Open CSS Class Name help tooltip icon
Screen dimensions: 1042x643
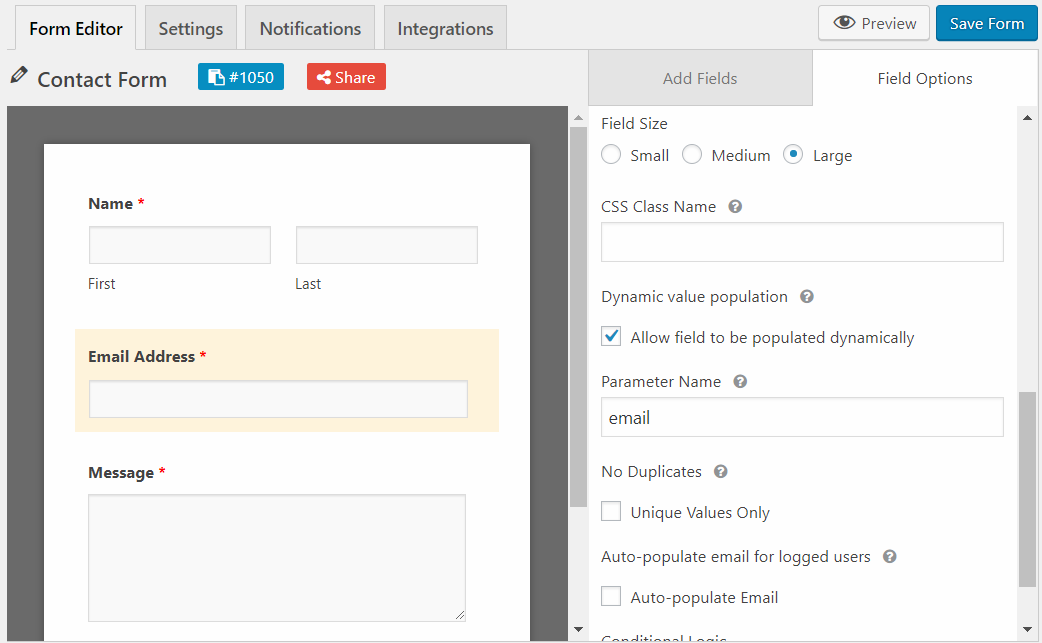pyautogui.click(x=735, y=207)
